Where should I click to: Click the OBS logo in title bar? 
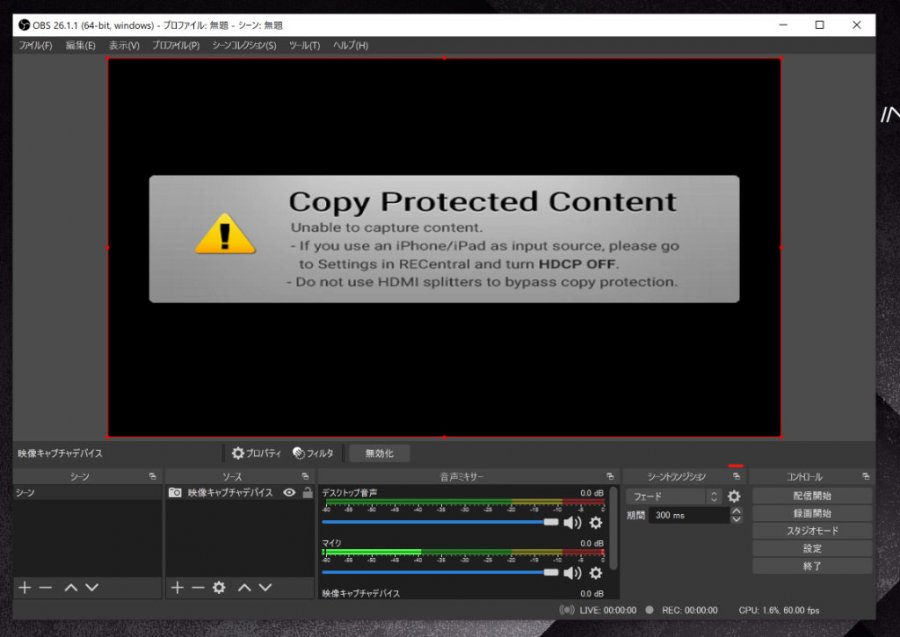[x=24, y=25]
